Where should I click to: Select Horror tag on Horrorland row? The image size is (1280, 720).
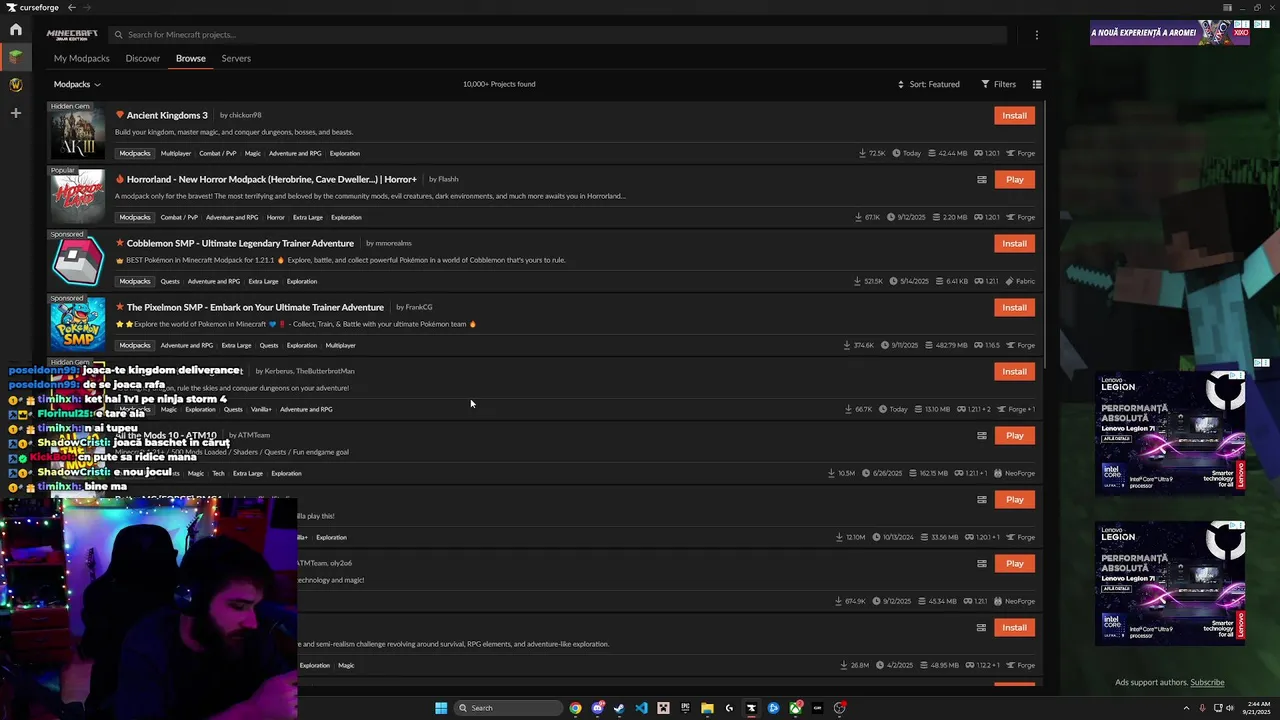pos(275,217)
